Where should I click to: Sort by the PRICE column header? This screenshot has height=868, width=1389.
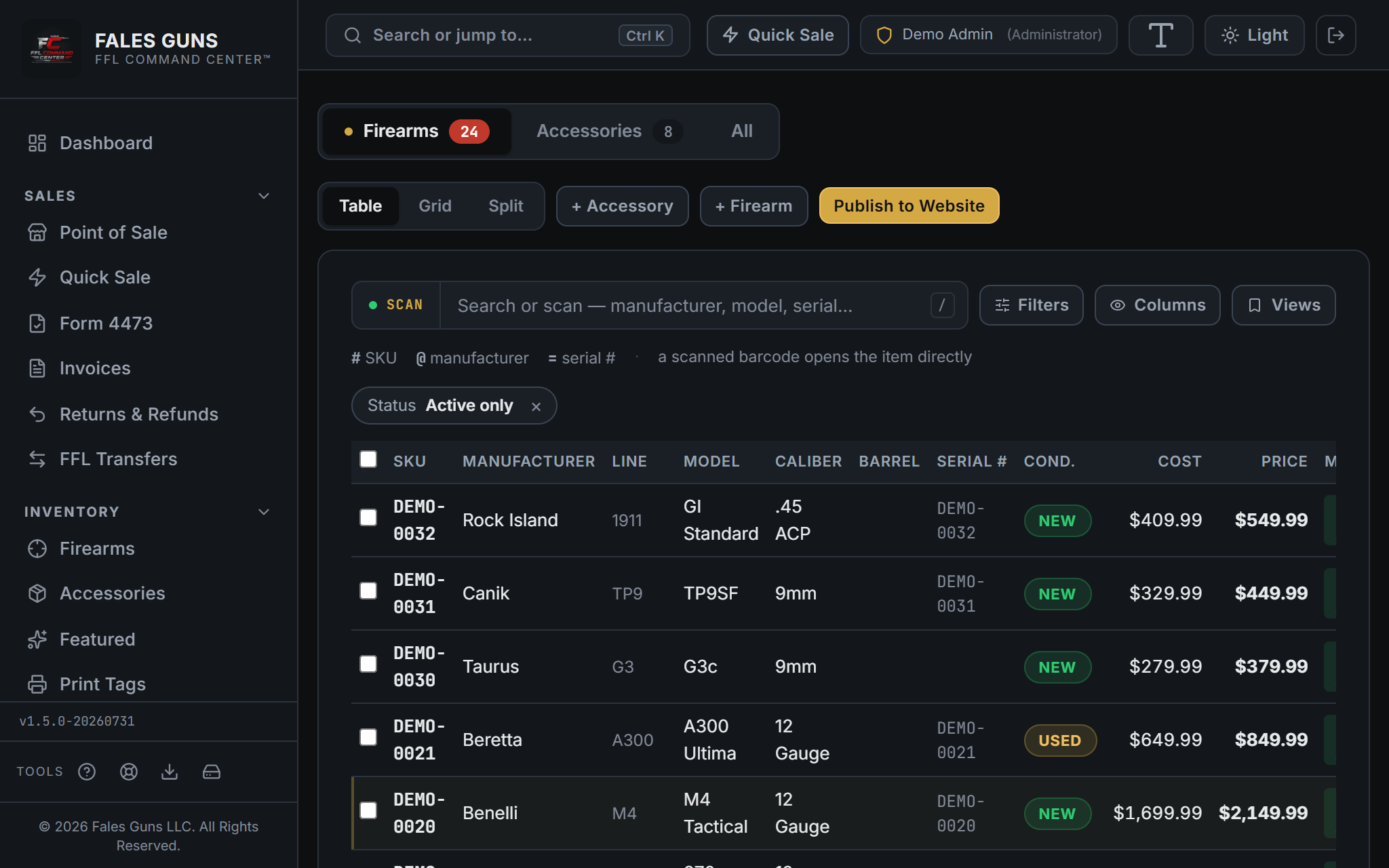tap(1284, 462)
